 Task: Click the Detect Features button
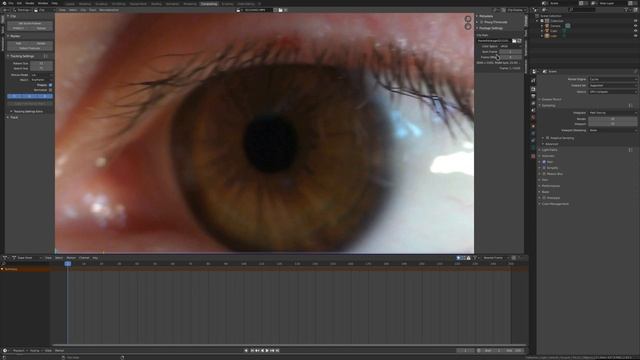click(x=30, y=48)
